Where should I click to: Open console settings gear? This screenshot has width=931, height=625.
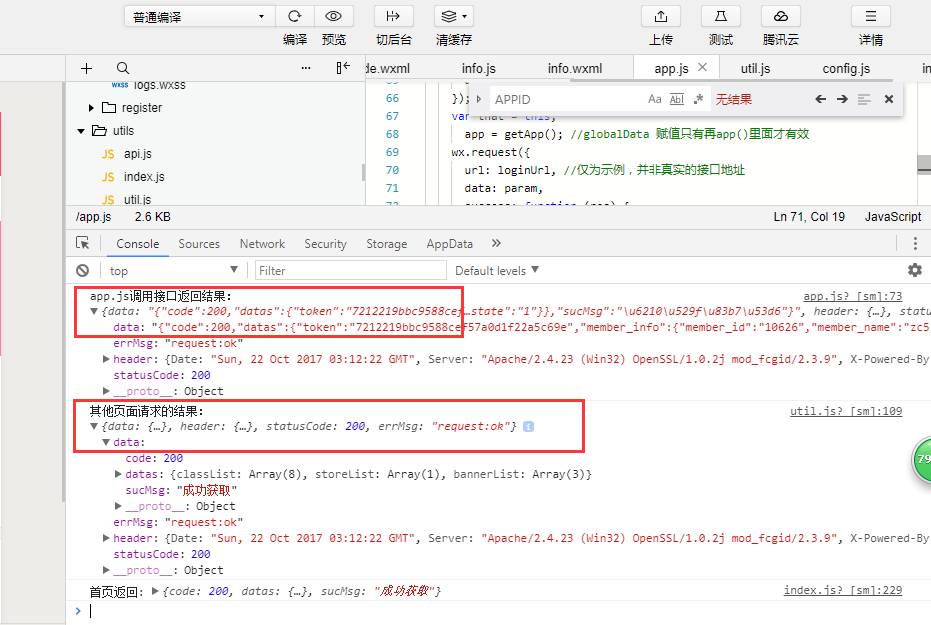914,270
